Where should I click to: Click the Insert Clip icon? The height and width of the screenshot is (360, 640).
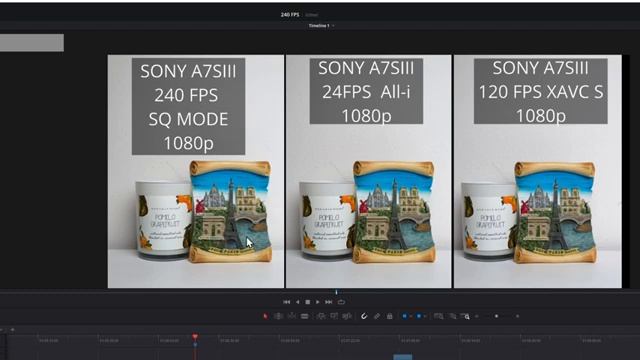[x=321, y=316]
